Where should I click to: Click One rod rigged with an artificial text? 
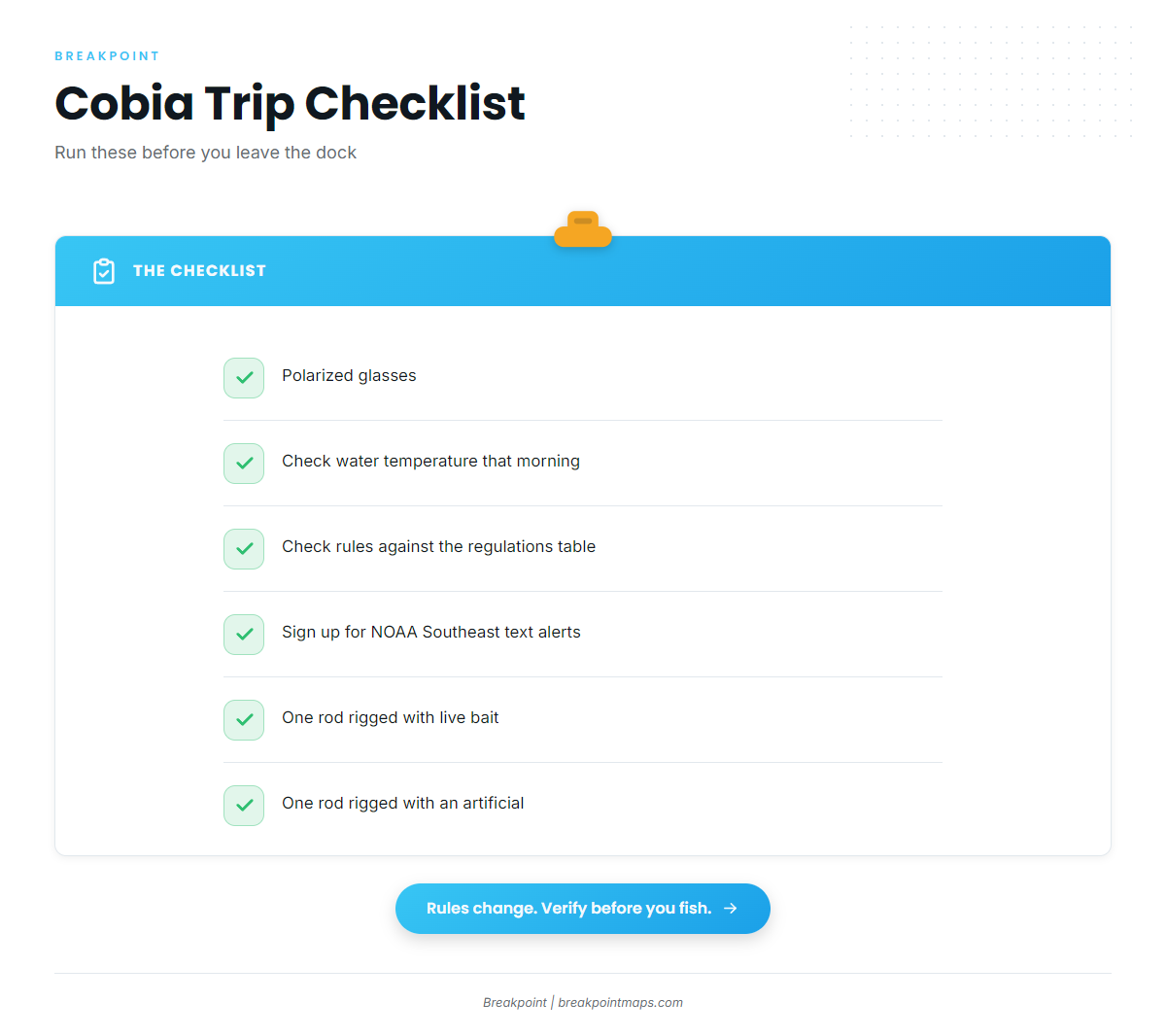pyautogui.click(x=403, y=804)
